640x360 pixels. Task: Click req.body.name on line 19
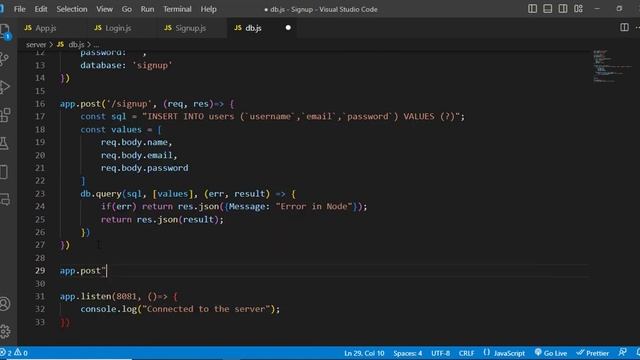pyautogui.click(x=134, y=142)
